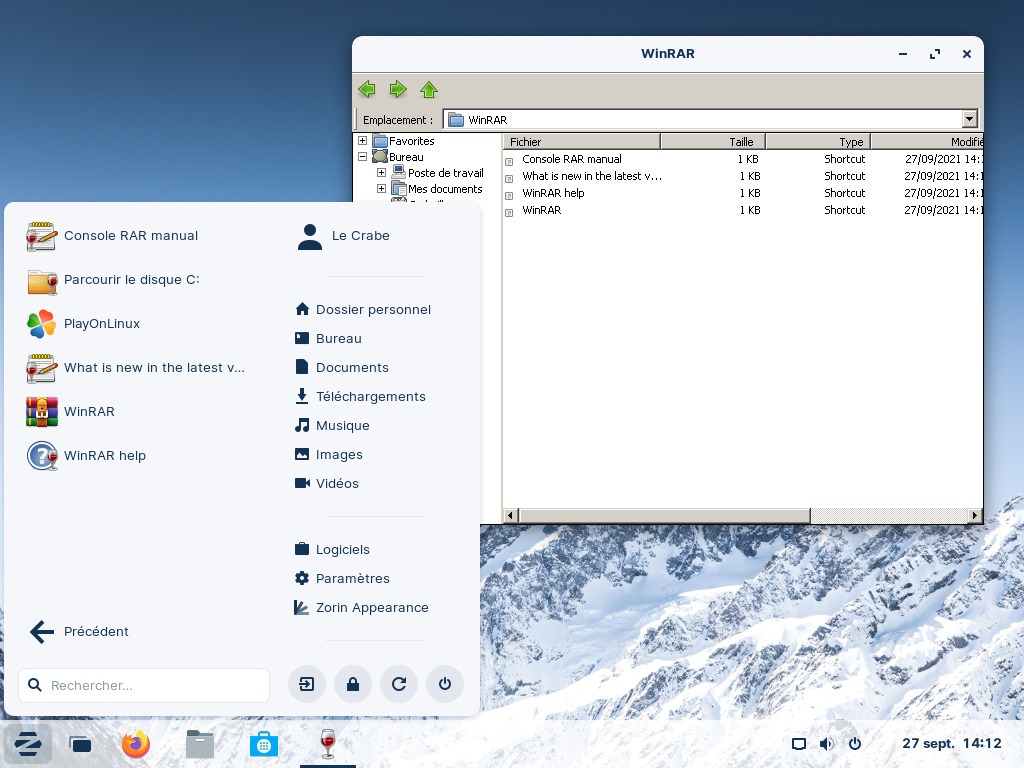The width and height of the screenshot is (1024, 768).
Task: Open Le Crabe user account entry
Action: [343, 236]
